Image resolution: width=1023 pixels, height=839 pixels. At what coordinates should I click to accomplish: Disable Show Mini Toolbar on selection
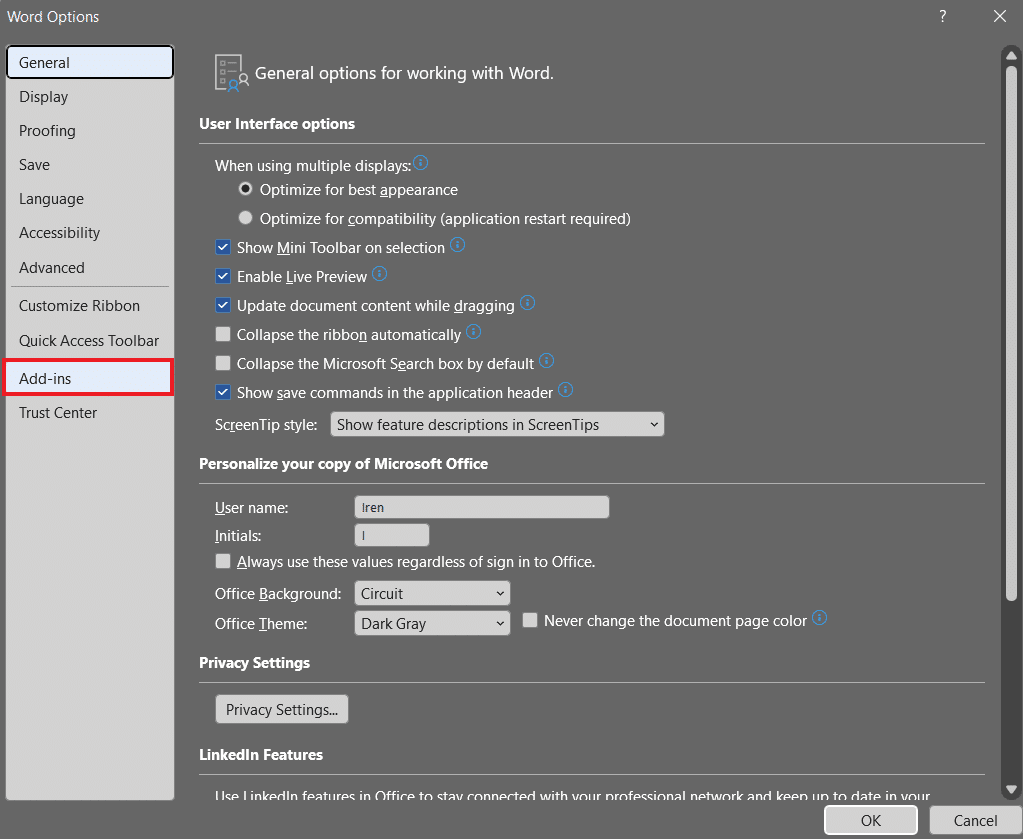223,248
